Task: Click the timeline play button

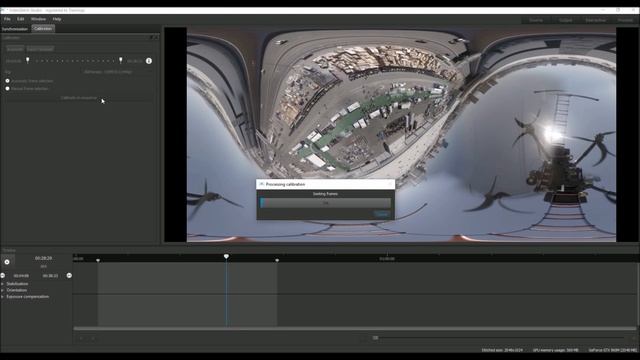Action: pyautogui.click(x=7, y=262)
